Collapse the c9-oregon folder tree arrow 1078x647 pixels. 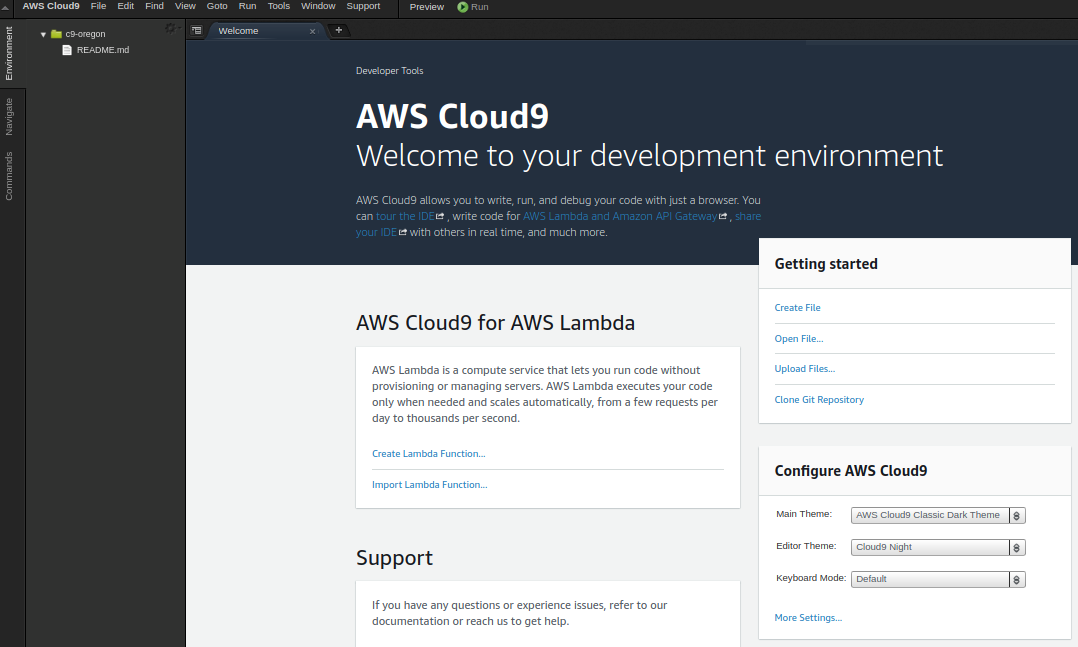pyautogui.click(x=43, y=34)
